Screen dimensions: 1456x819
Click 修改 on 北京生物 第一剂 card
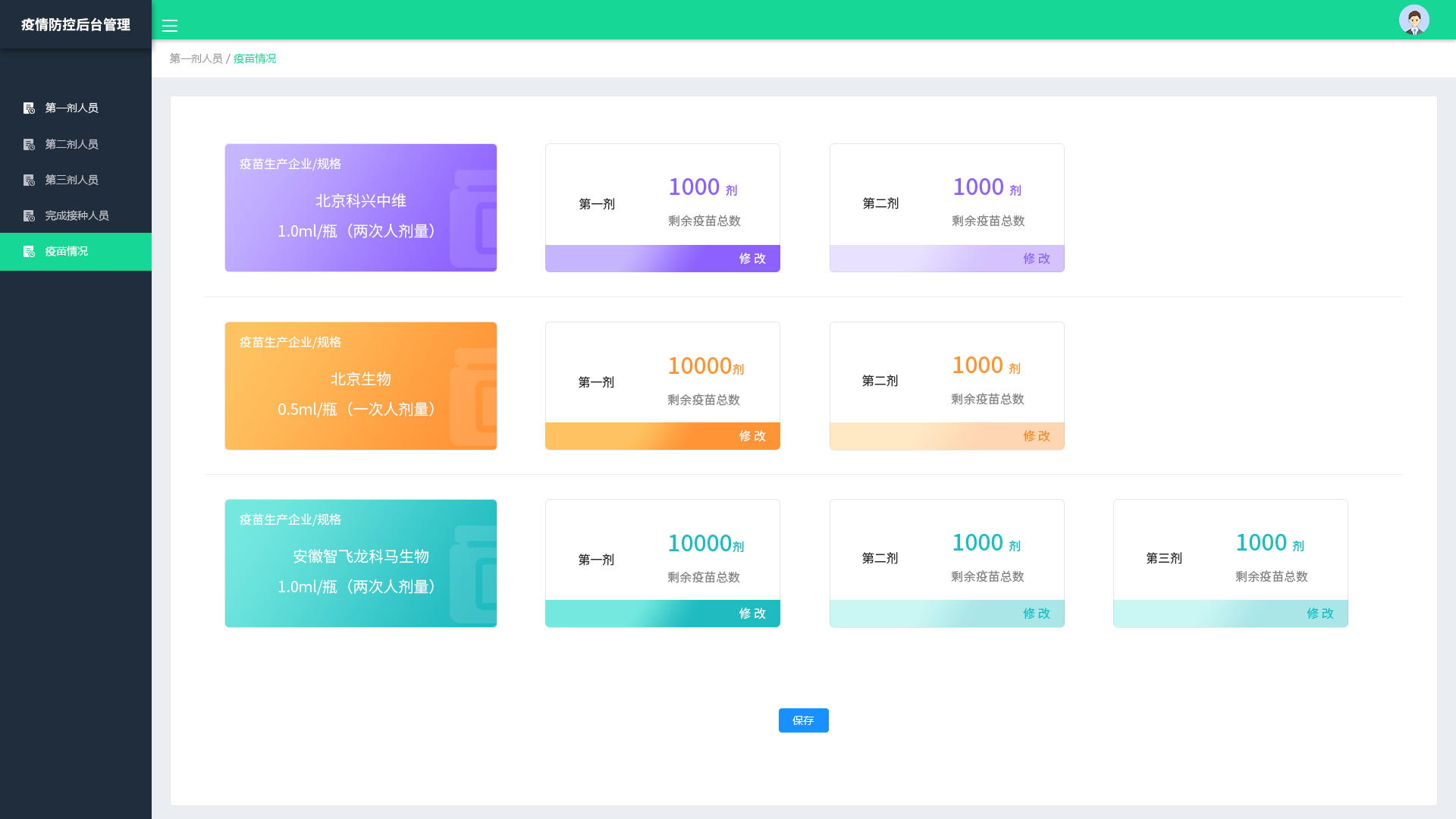(752, 436)
